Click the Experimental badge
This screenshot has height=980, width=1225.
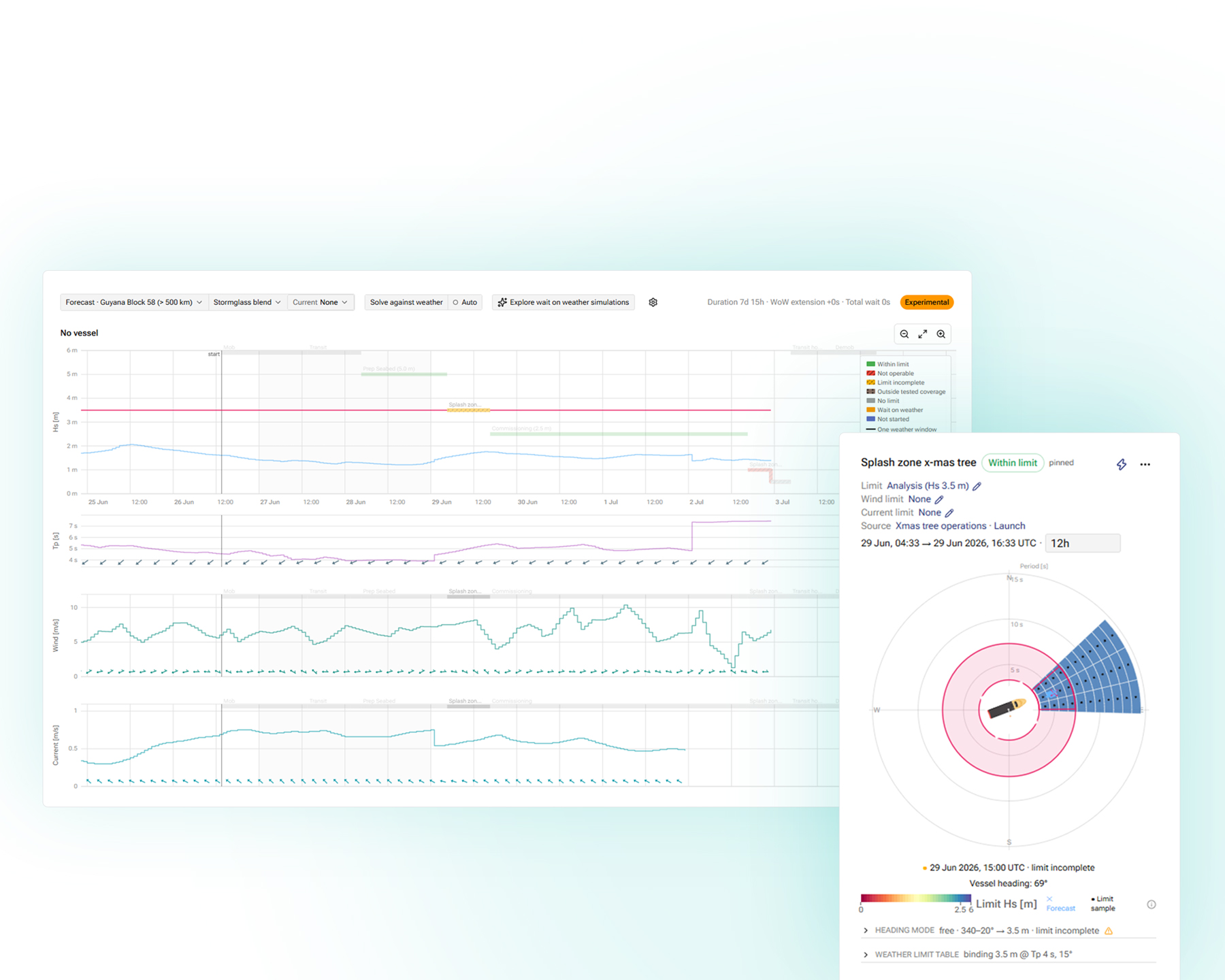[x=926, y=302]
